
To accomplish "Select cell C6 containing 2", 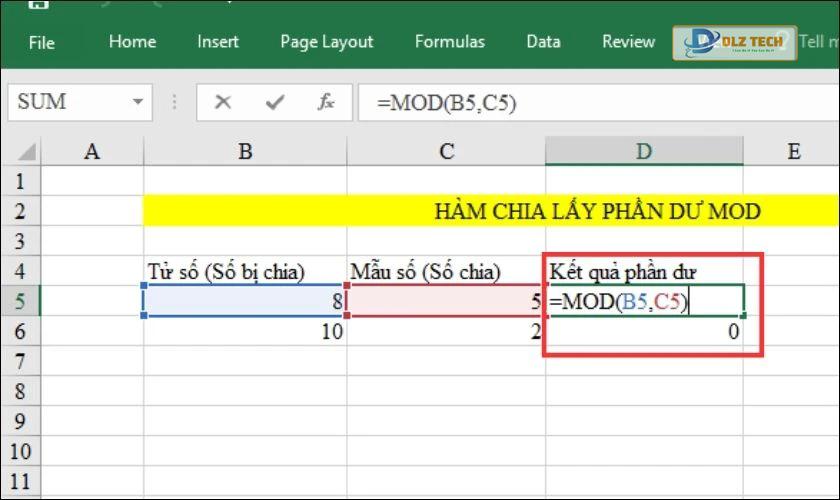I will pyautogui.click(x=446, y=331).
